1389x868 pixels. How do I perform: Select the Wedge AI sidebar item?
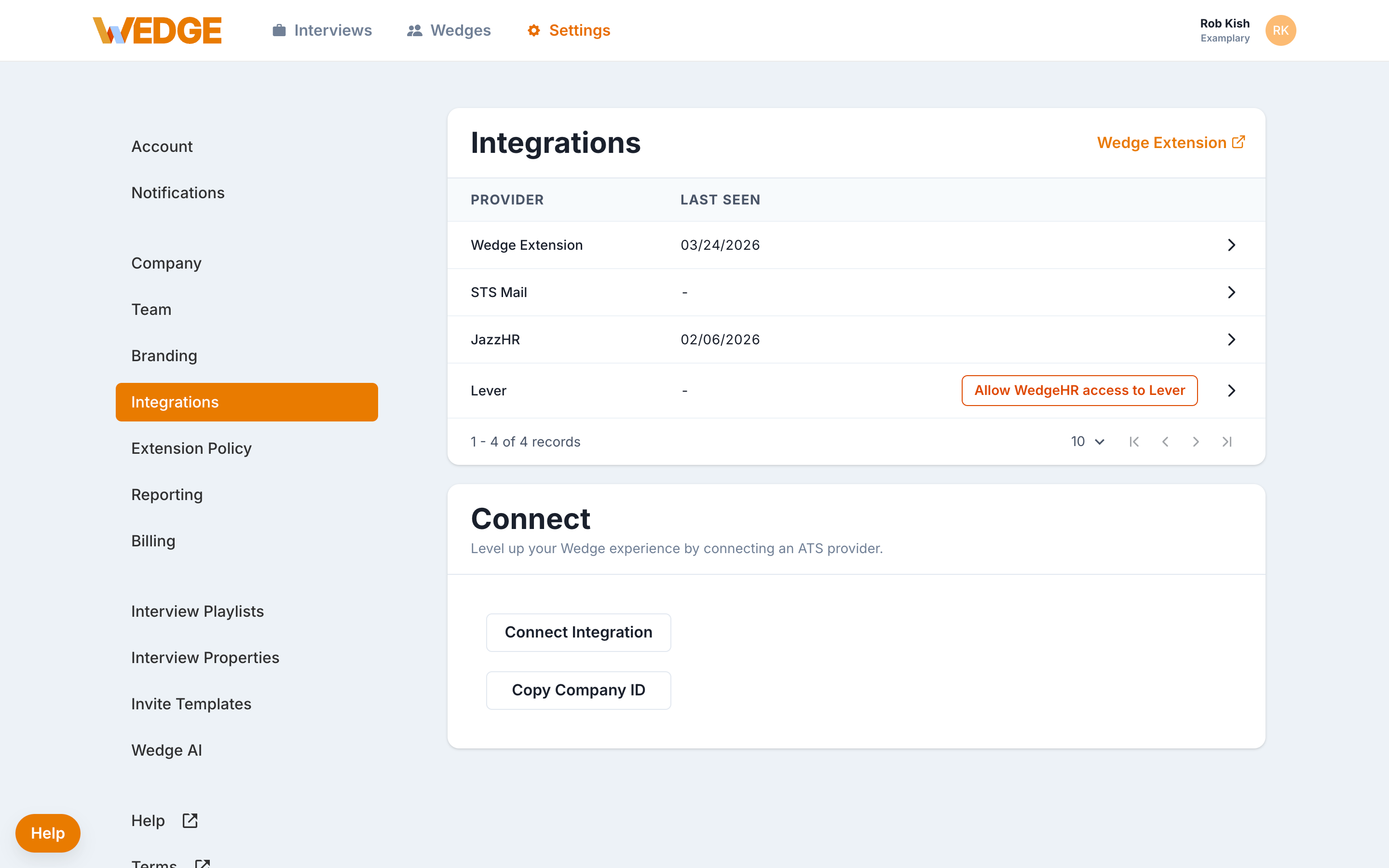point(166,750)
